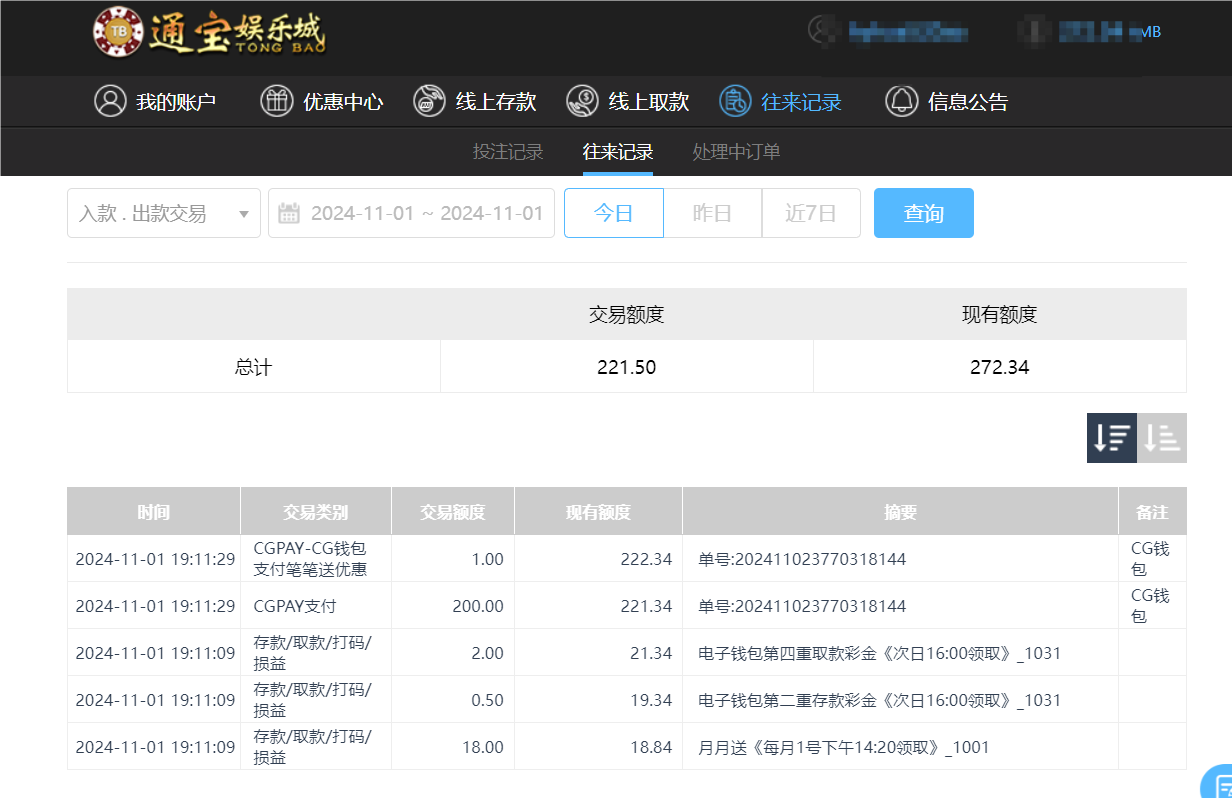Expand the transaction type selector arrow
This screenshot has width=1232, height=798.
243,212
